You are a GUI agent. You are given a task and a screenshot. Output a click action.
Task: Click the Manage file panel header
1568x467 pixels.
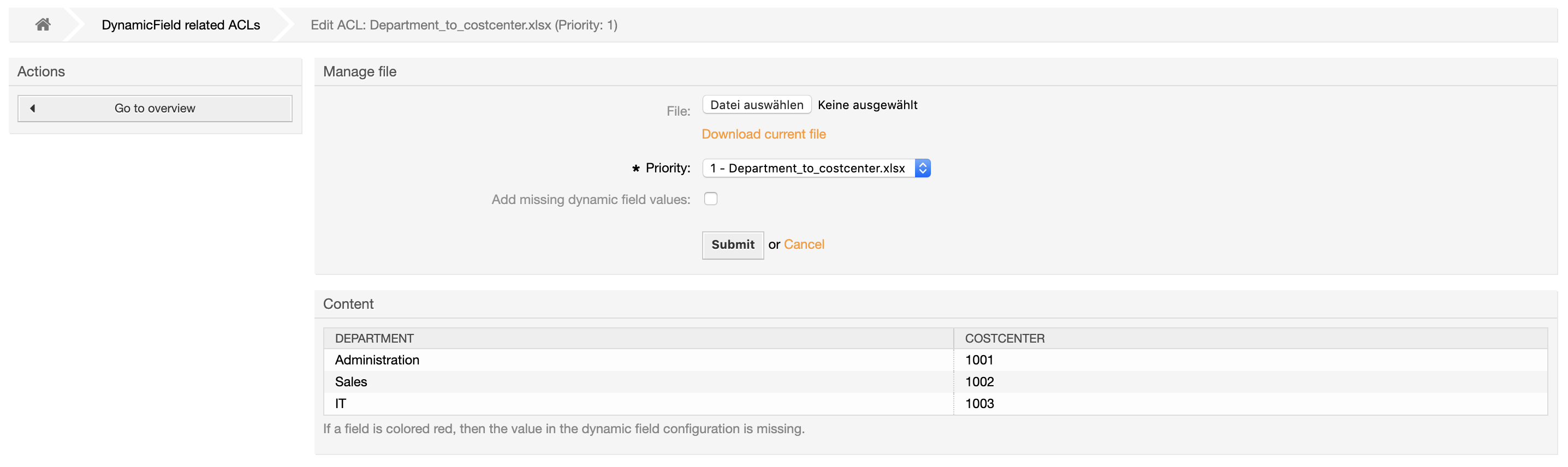point(360,72)
